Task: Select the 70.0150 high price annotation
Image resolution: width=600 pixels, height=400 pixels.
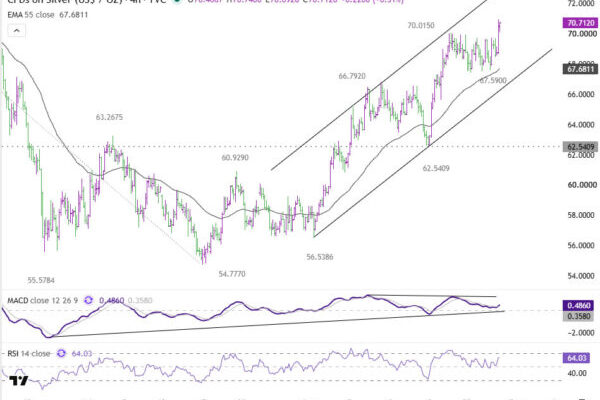Action: coord(421,26)
